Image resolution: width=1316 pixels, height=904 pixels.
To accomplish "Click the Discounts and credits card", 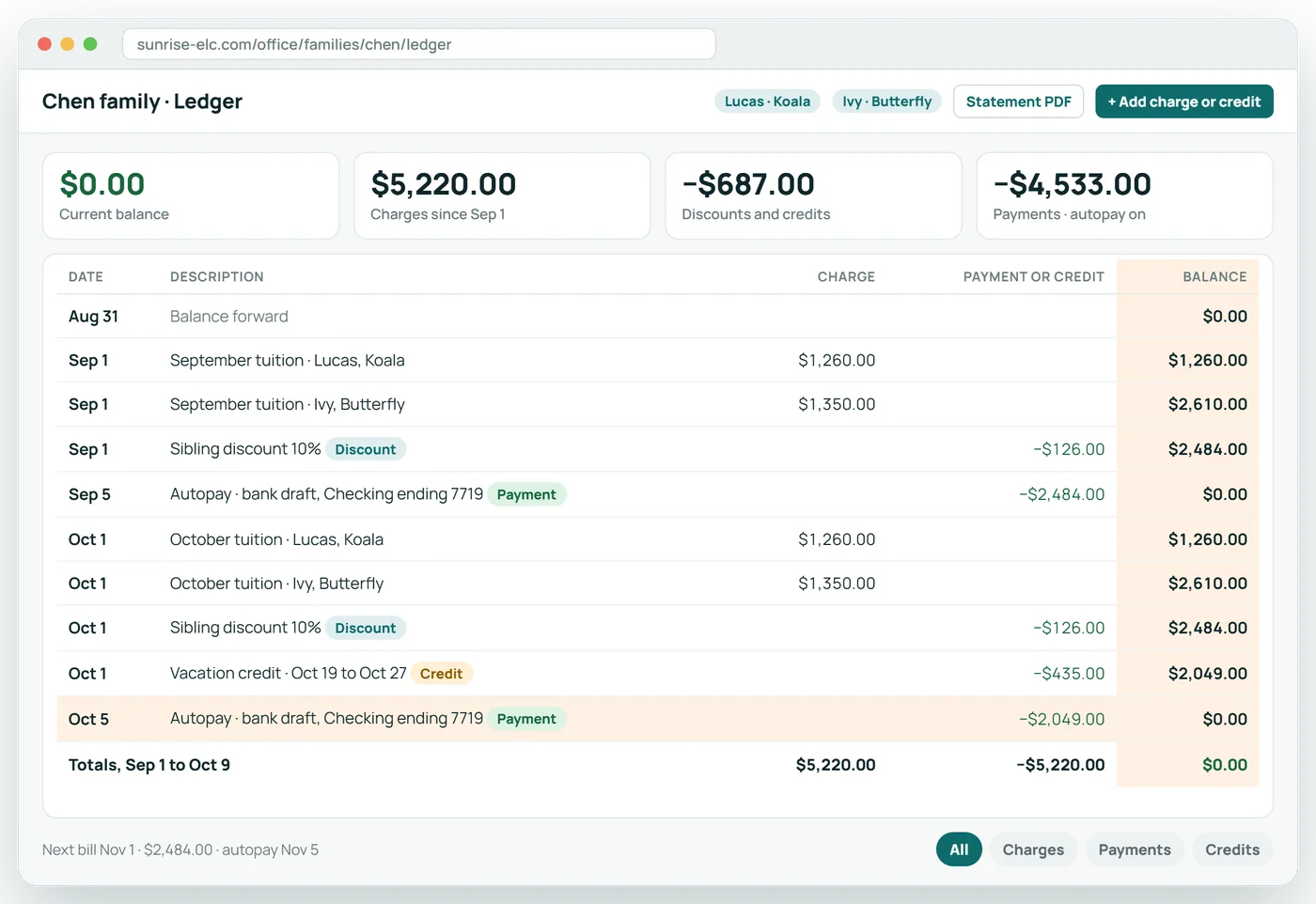I will tap(813, 195).
